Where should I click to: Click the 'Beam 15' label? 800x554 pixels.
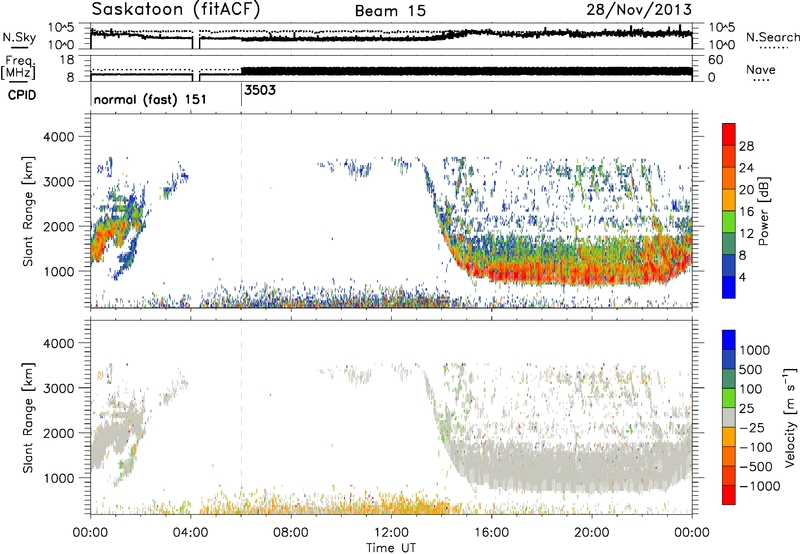[390, 11]
